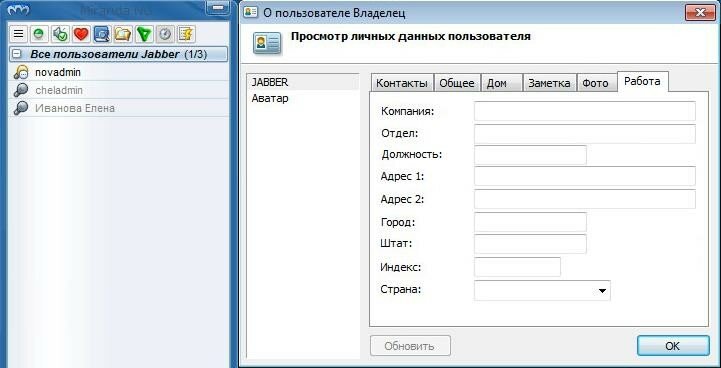Click the Отдел input field
This screenshot has height=368, width=721.
tap(585, 134)
